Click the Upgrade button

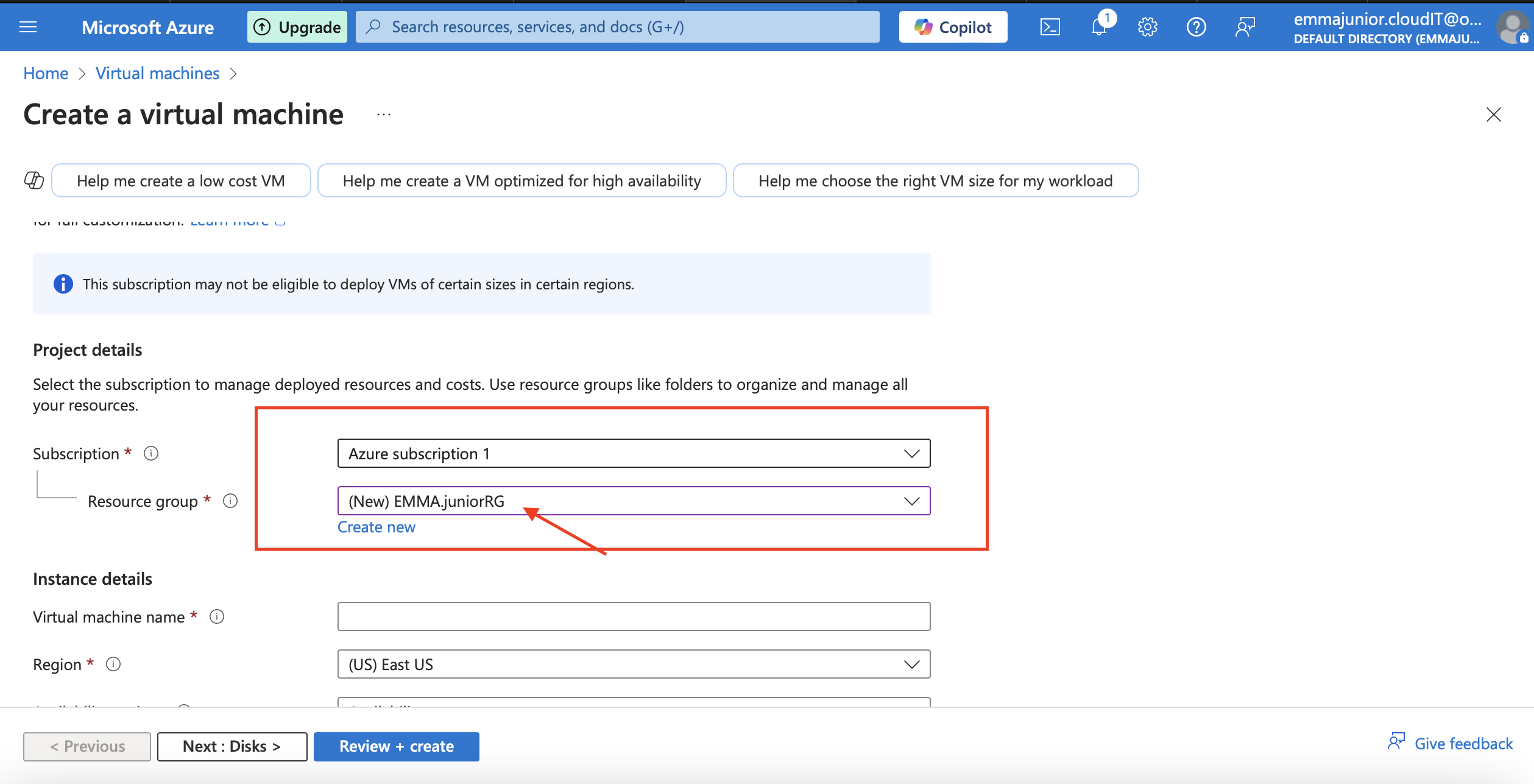pos(297,27)
